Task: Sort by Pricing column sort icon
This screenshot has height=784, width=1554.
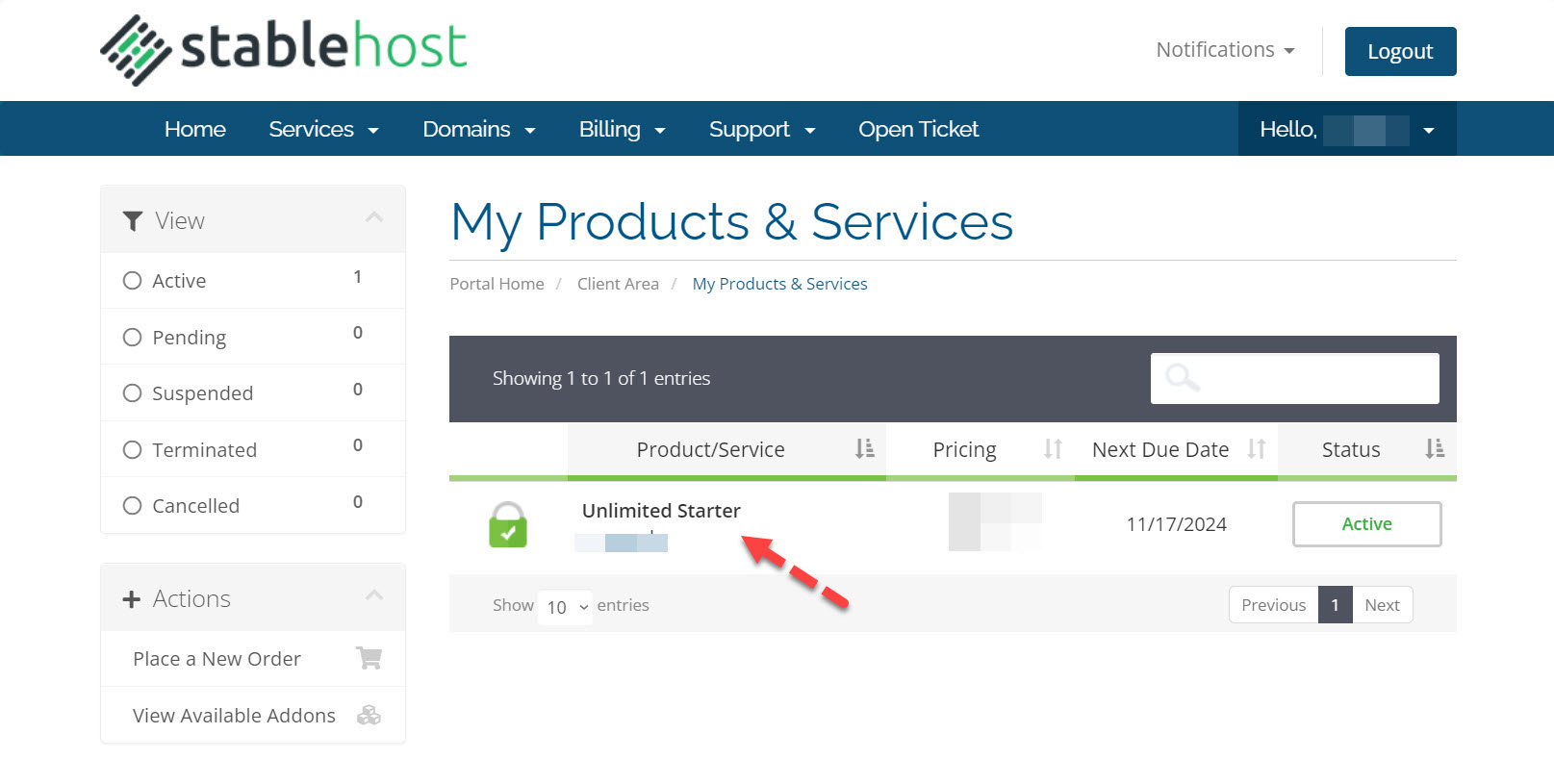Action: pyautogui.click(x=1053, y=449)
